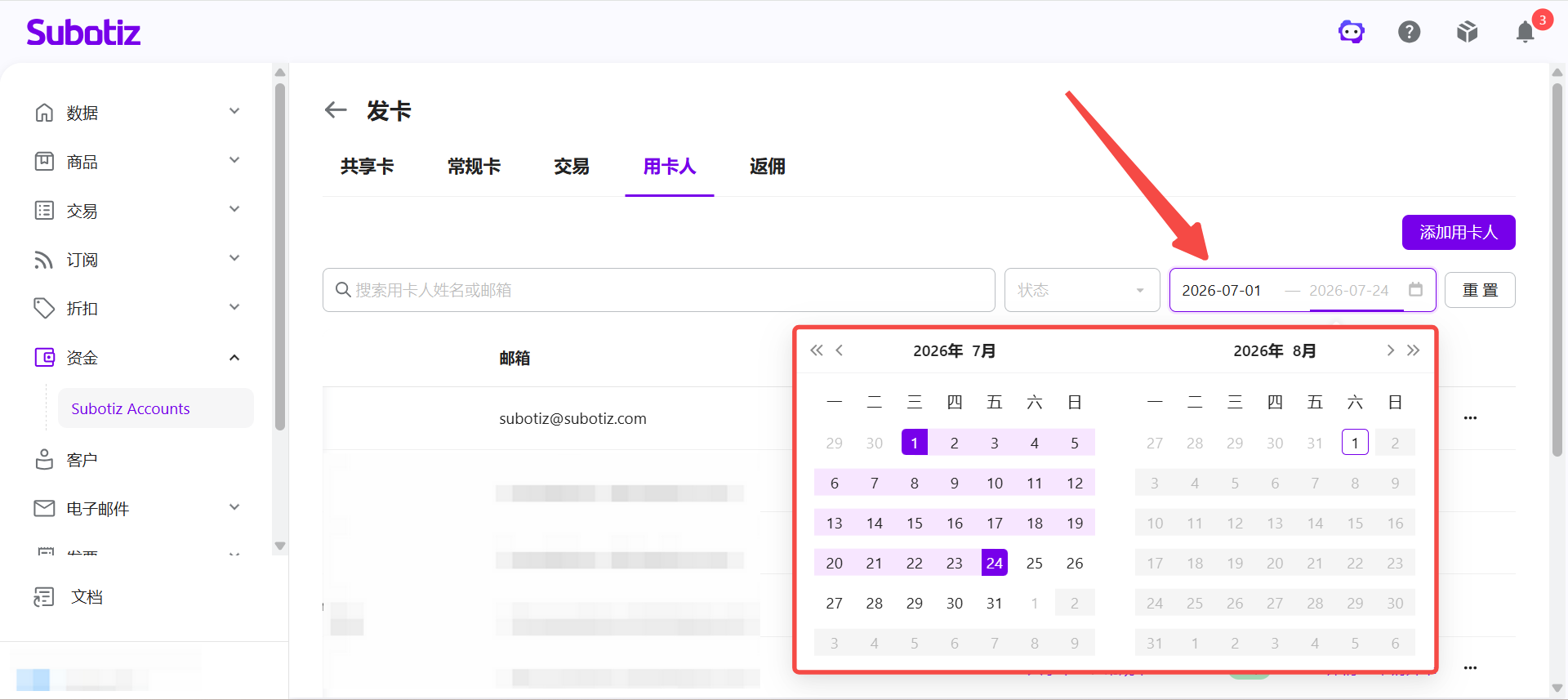Click the 折扣 tag icon in sidebar
1568x700 pixels.
tap(44, 309)
